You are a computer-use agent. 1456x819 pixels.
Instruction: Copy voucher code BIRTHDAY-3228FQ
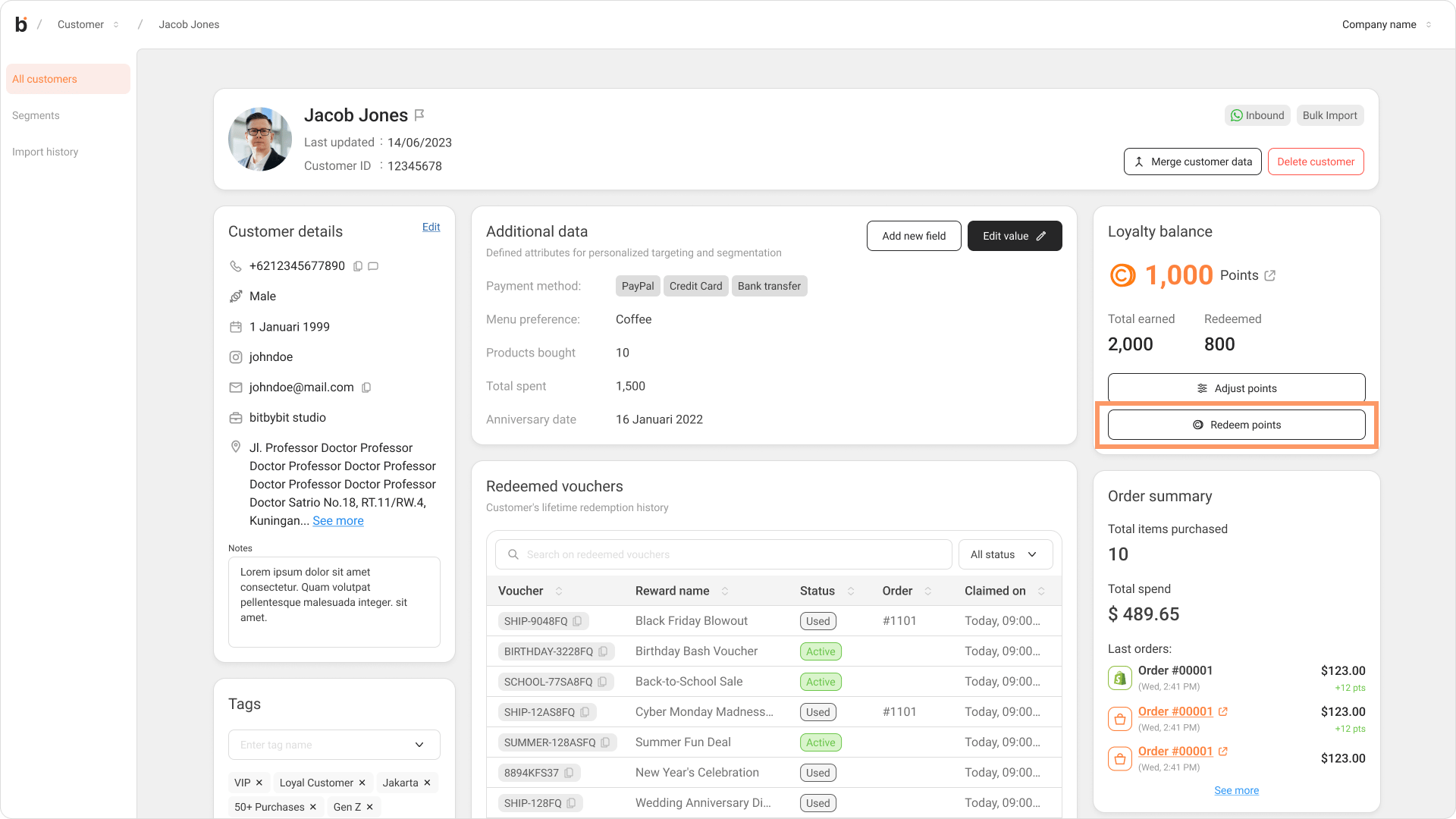[603, 651]
